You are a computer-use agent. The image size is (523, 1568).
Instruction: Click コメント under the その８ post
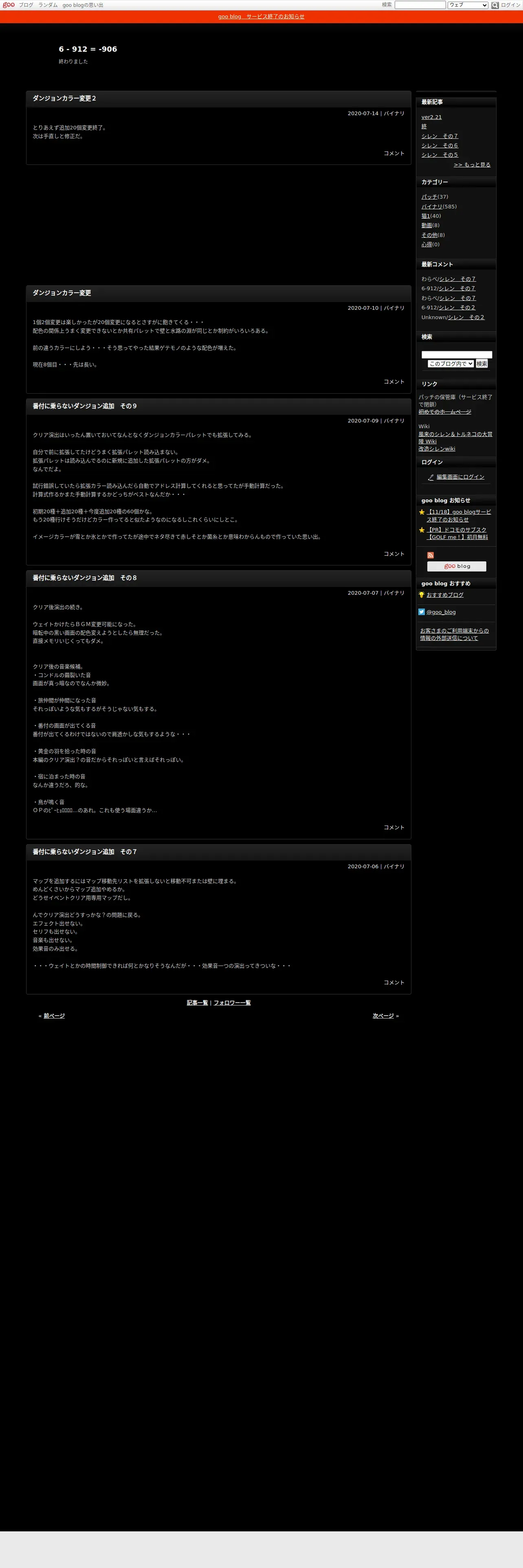click(x=394, y=827)
